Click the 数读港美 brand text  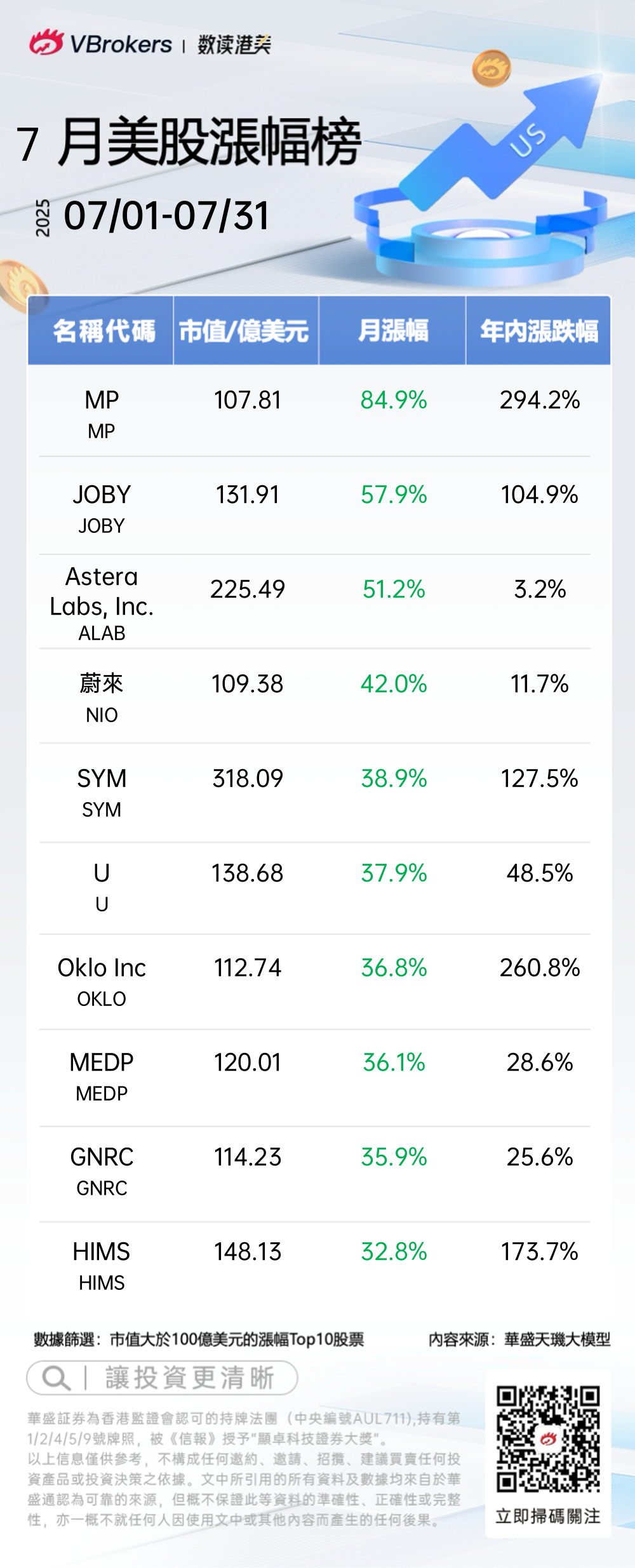(x=234, y=44)
